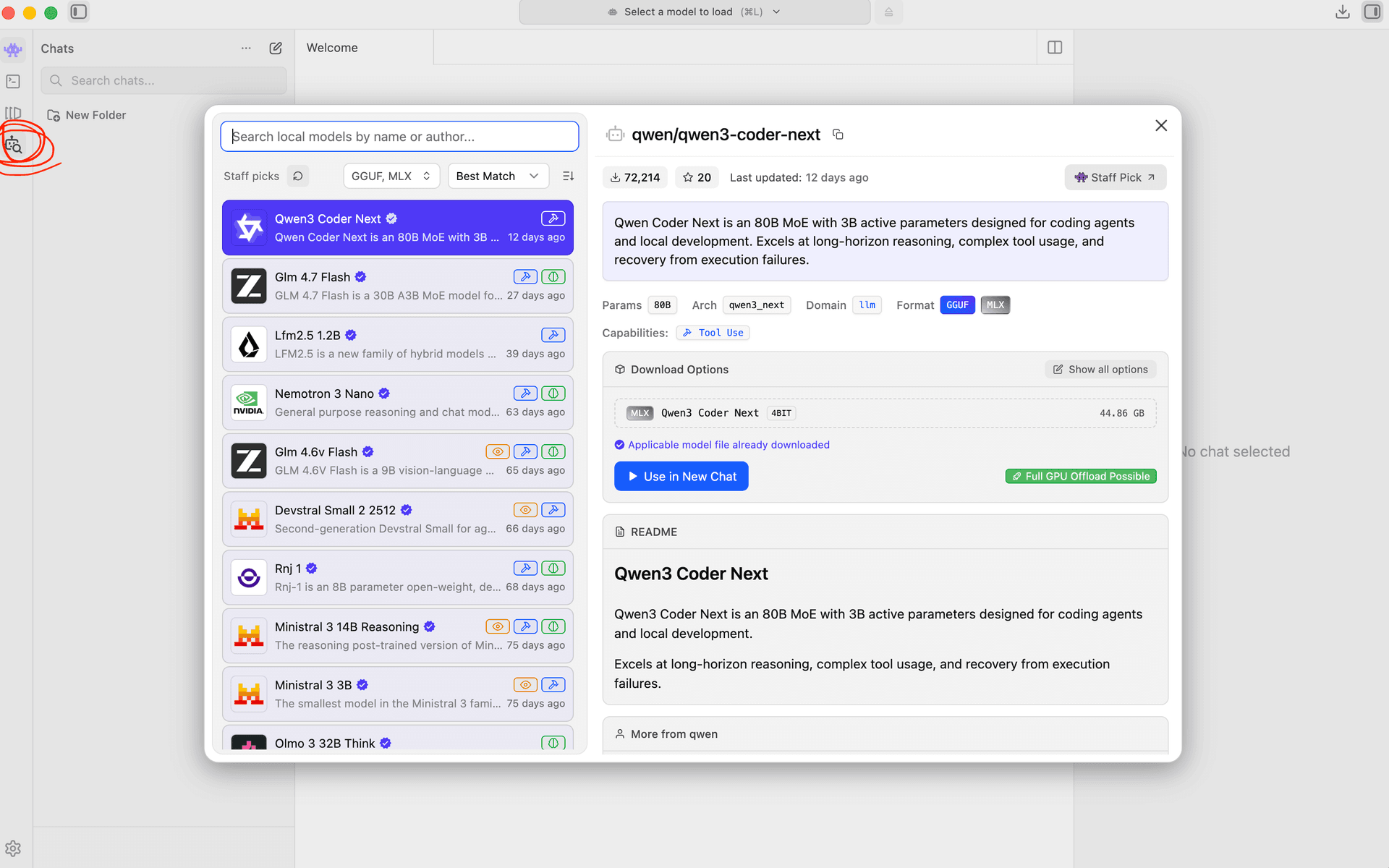The image size is (1389, 868).
Task: Click the star count to favorite the model
Action: [697, 177]
